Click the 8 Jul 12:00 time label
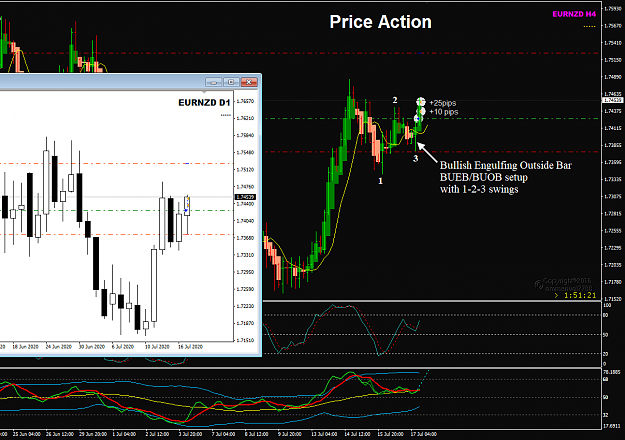The height and width of the screenshot is (440, 625). point(256,434)
